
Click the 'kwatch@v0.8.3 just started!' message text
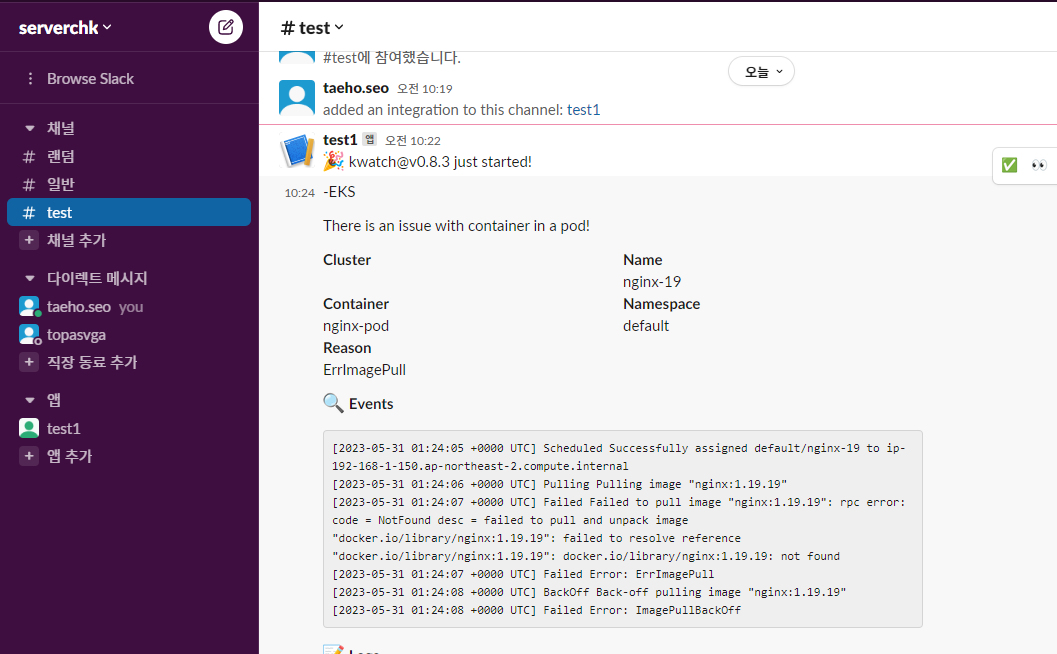[x=440, y=162]
